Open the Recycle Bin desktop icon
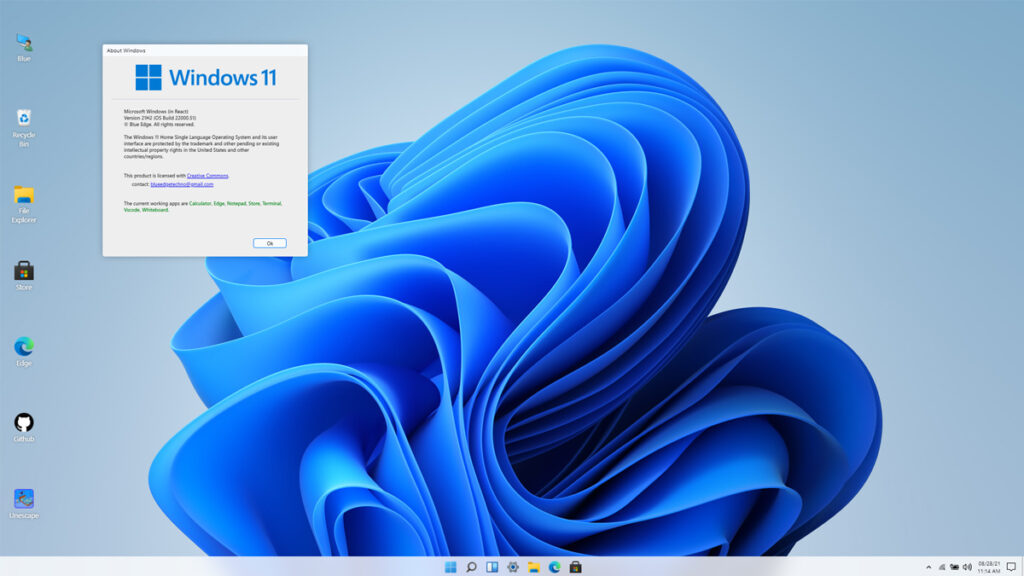Viewport: 1024px width, 576px height. [x=24, y=120]
